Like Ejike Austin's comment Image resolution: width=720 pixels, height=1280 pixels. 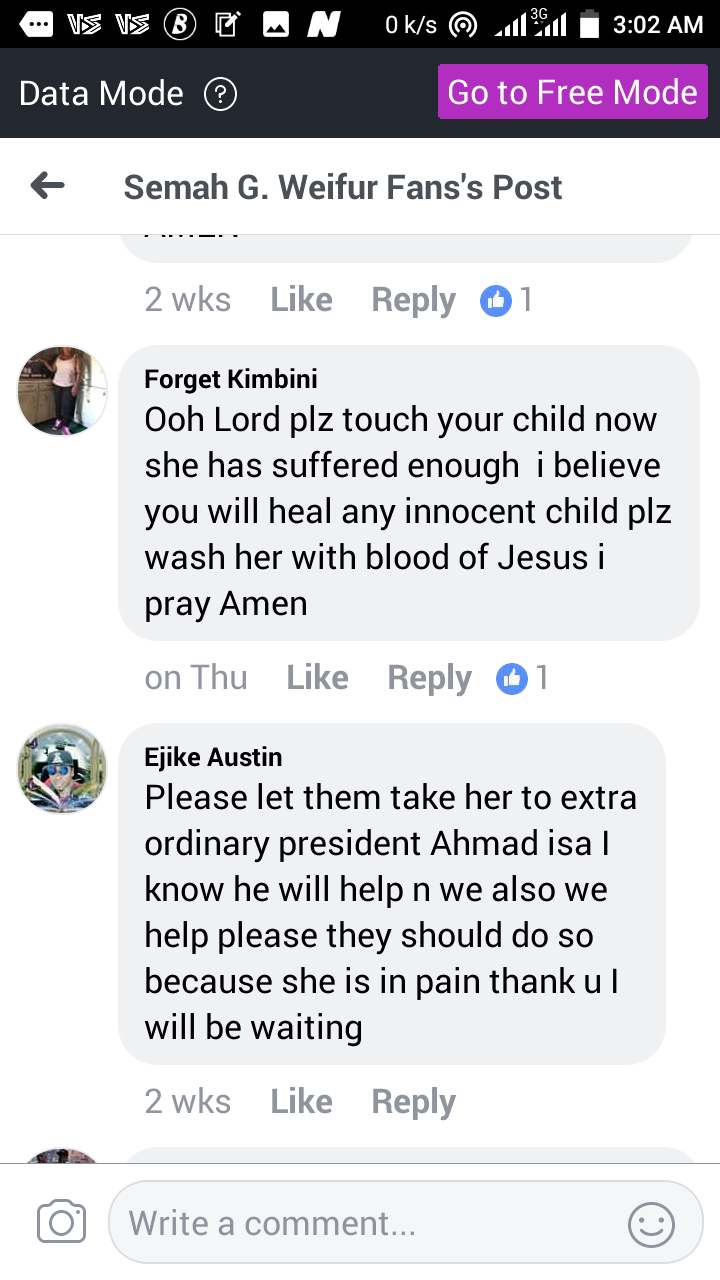(x=301, y=1102)
